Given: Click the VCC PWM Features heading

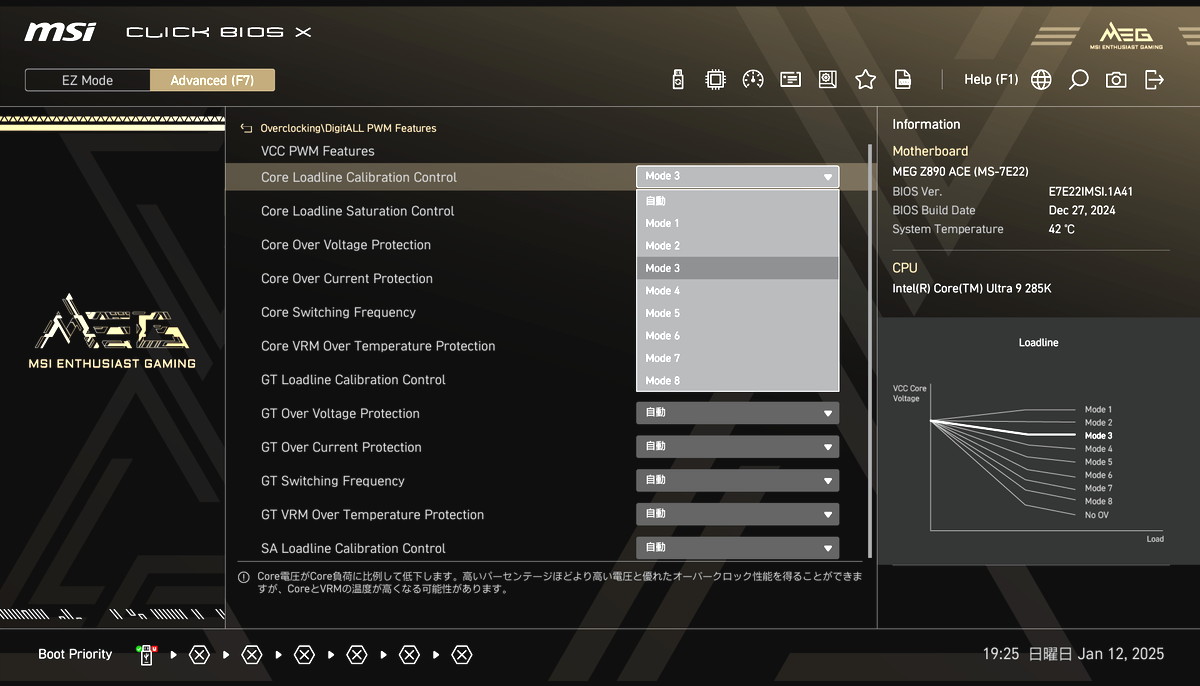Looking at the screenshot, I should (318, 151).
